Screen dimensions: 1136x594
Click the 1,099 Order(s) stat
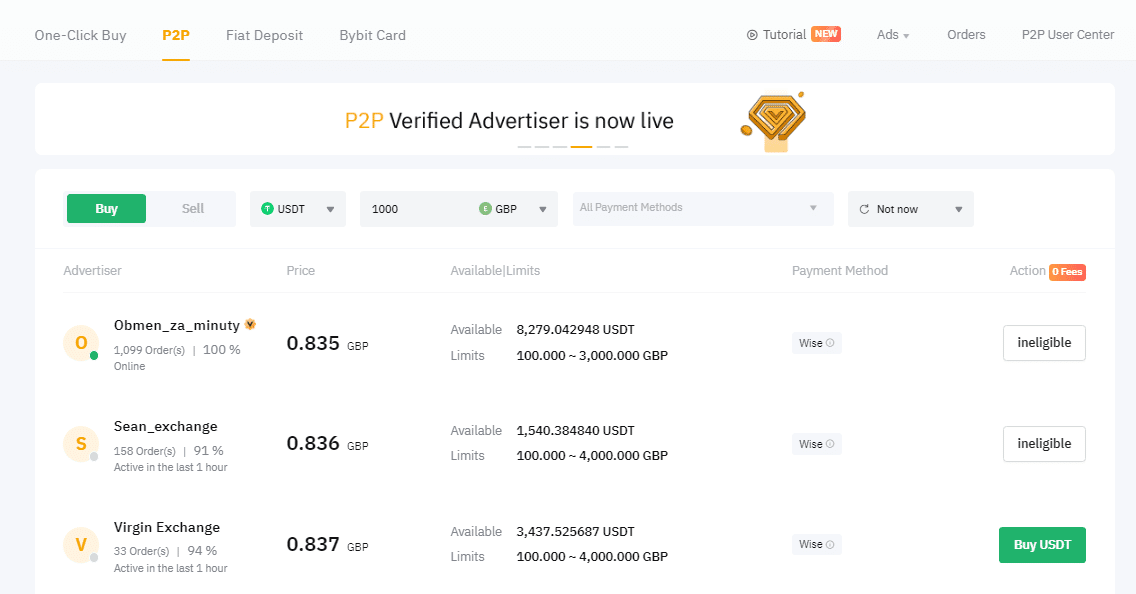(x=149, y=350)
